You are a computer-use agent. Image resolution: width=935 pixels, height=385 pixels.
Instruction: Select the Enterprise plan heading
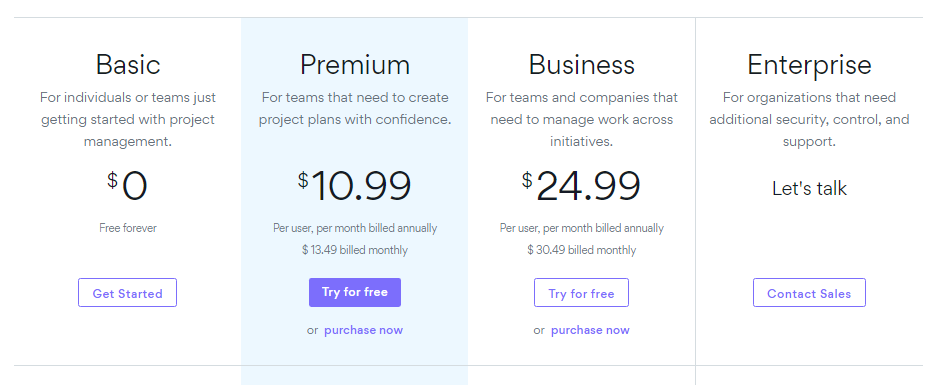point(809,64)
